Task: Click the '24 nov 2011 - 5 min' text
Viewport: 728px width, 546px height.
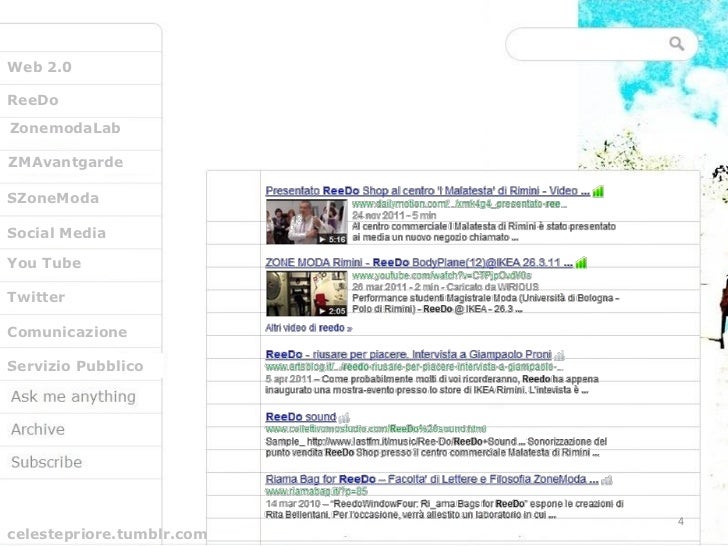Action: point(394,215)
